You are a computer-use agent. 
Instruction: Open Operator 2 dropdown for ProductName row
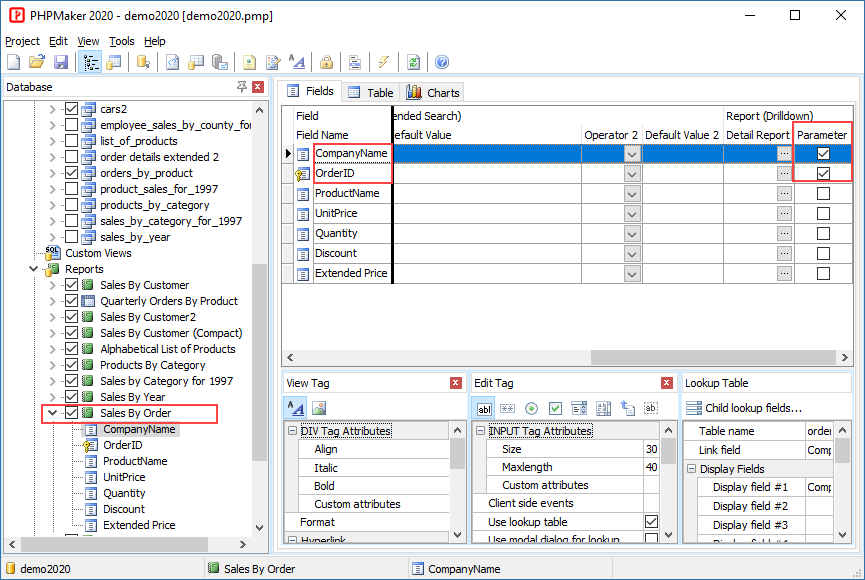pyautogui.click(x=632, y=193)
